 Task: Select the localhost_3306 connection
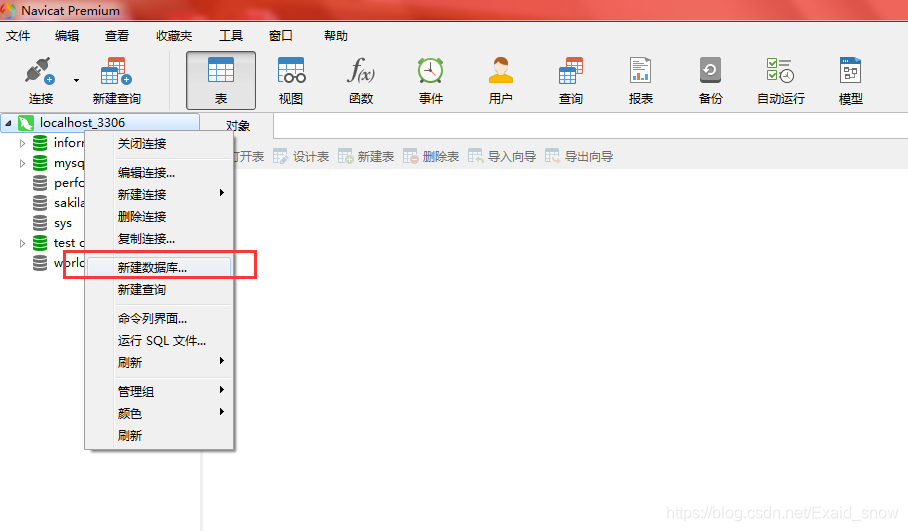82,123
